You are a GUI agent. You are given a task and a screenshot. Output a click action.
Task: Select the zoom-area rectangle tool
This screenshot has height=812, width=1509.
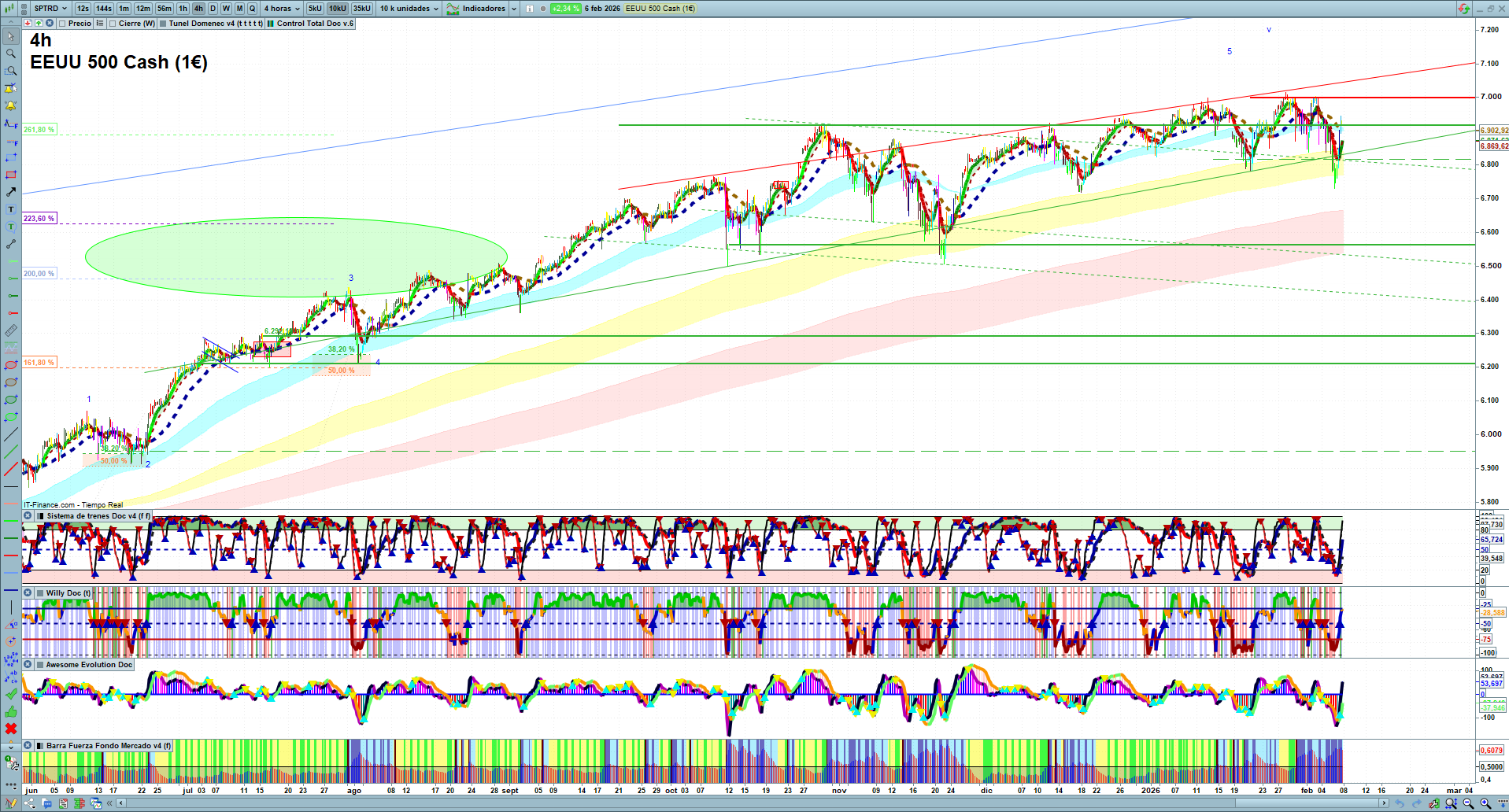click(x=11, y=71)
